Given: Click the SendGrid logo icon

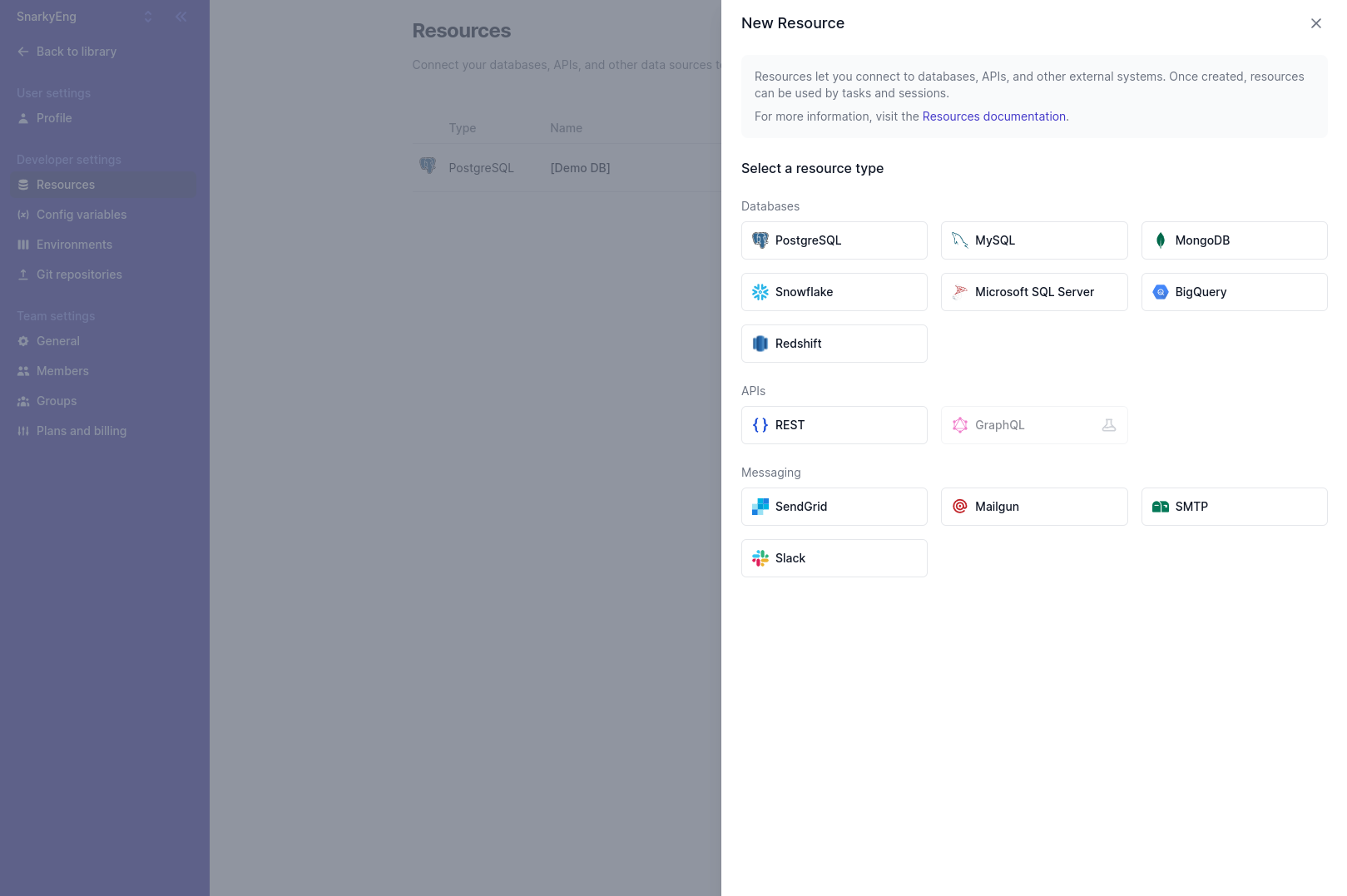Looking at the screenshot, I should [x=760, y=507].
